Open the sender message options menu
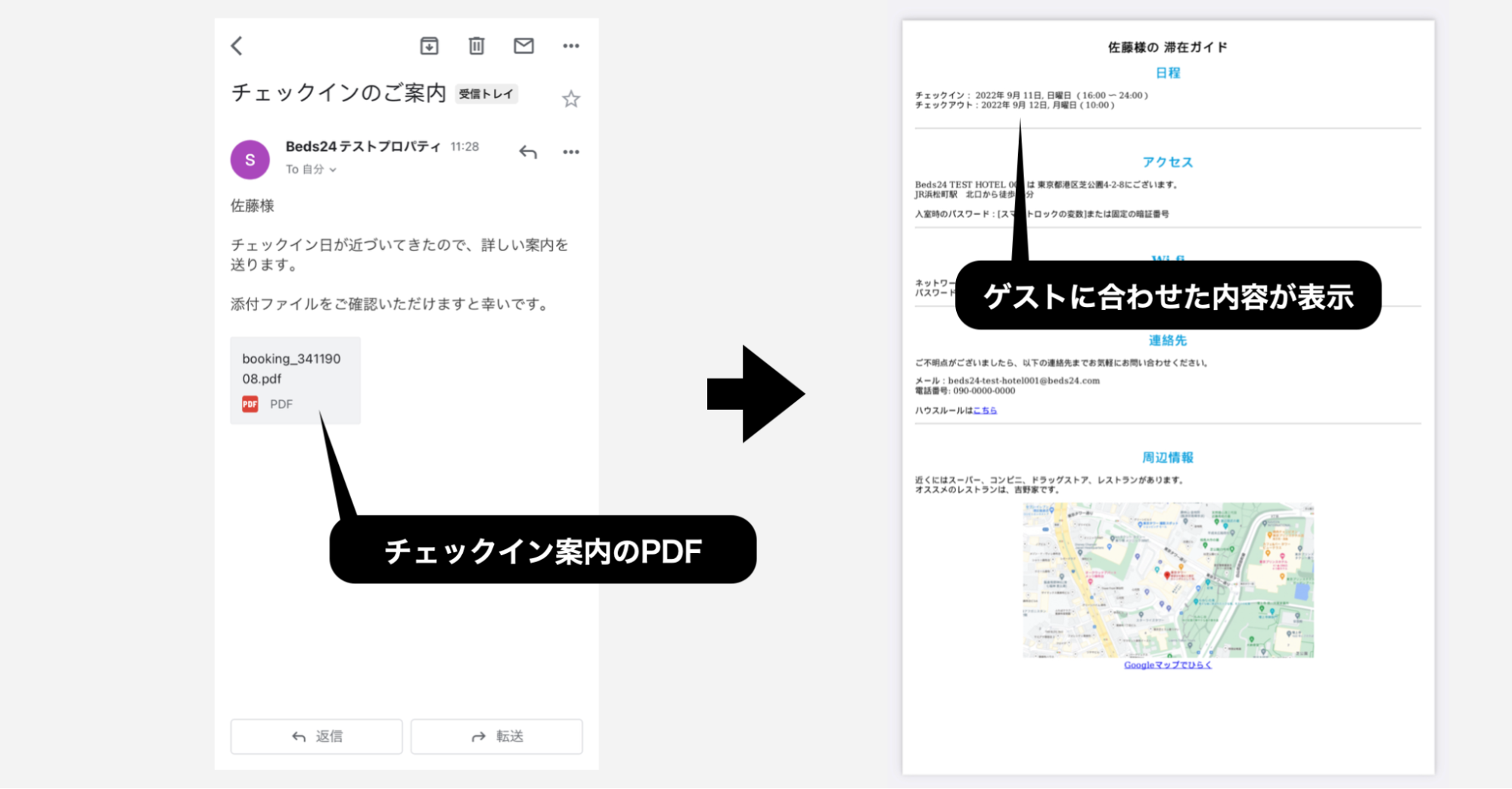The width and height of the screenshot is (1512, 789). [571, 152]
